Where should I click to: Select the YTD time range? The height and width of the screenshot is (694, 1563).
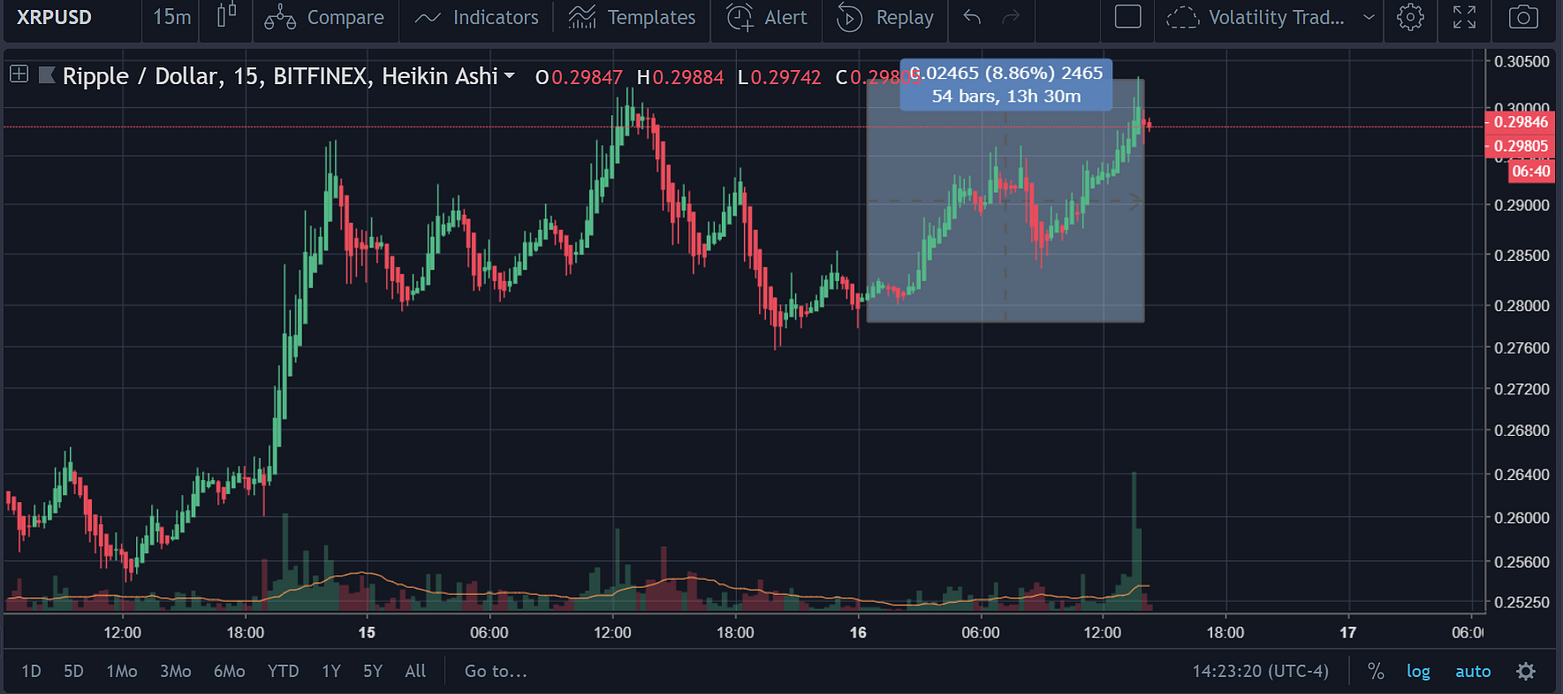tap(284, 671)
